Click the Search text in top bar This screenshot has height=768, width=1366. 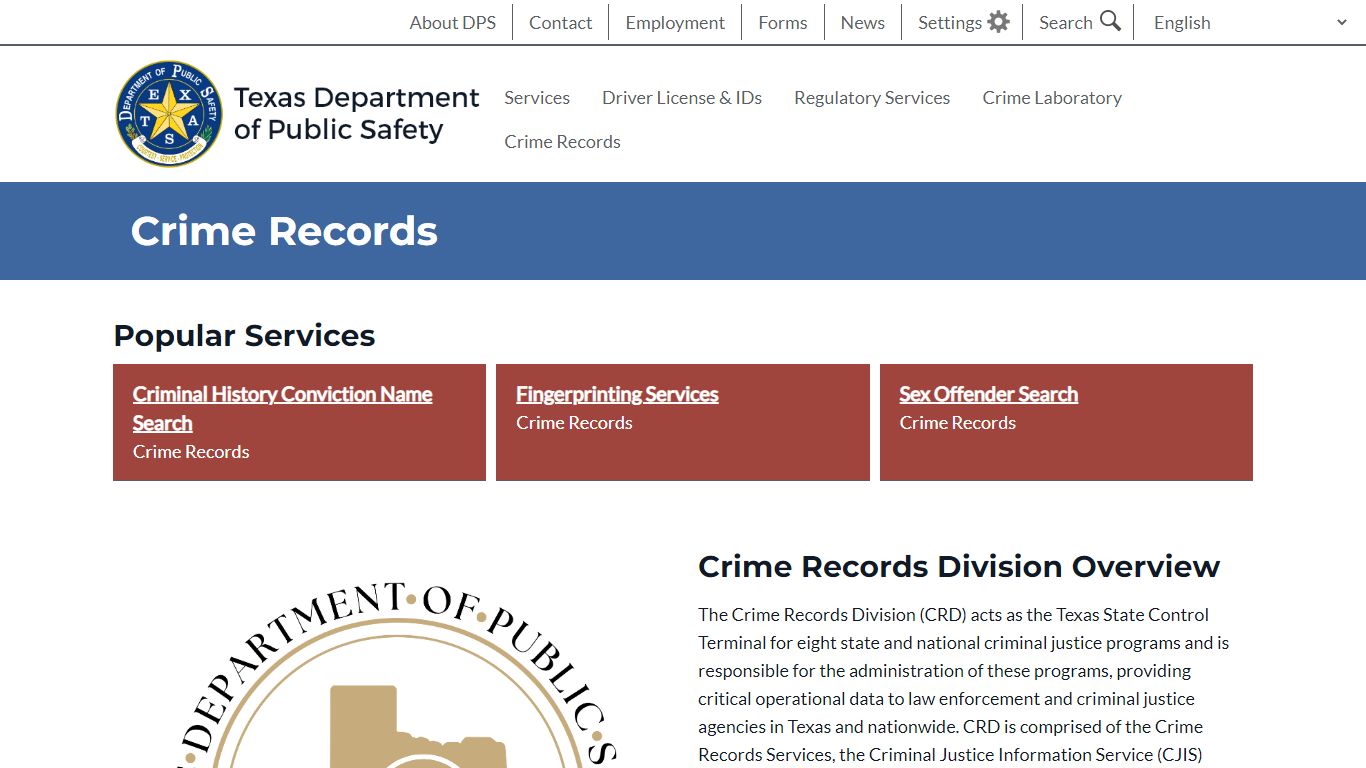coord(1065,22)
